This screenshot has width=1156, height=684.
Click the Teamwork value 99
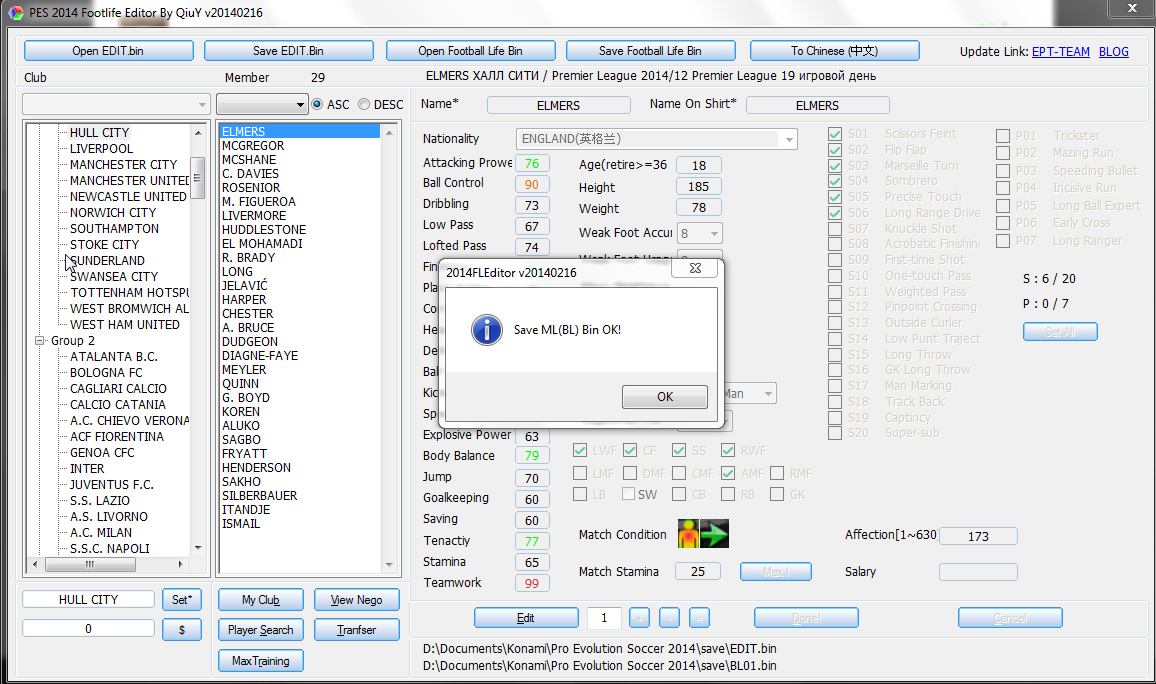[532, 584]
